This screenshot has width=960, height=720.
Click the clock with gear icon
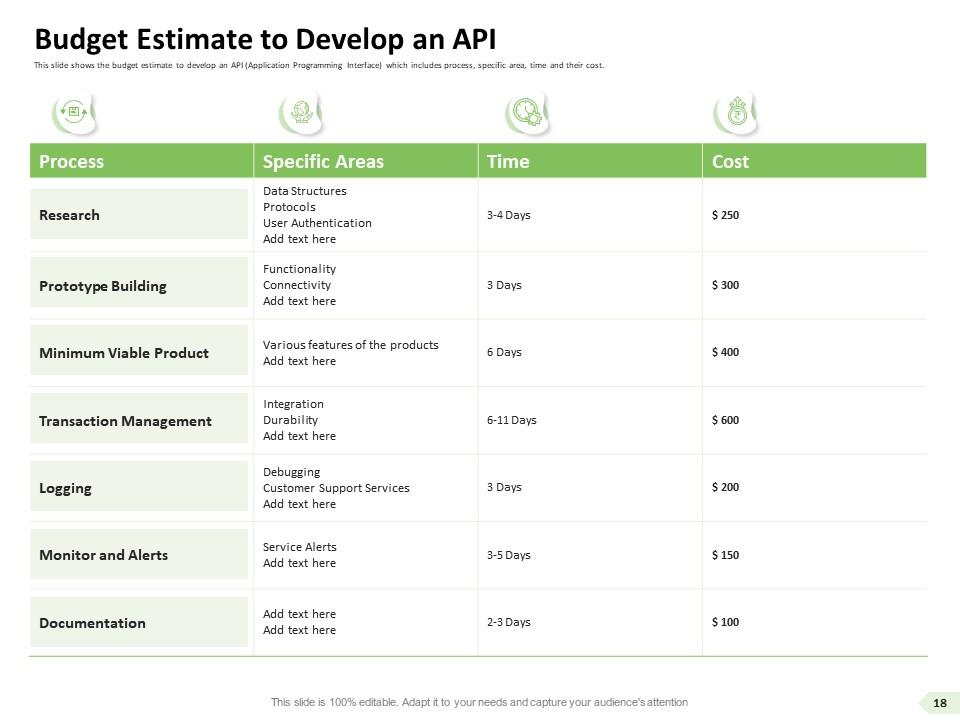[x=523, y=113]
